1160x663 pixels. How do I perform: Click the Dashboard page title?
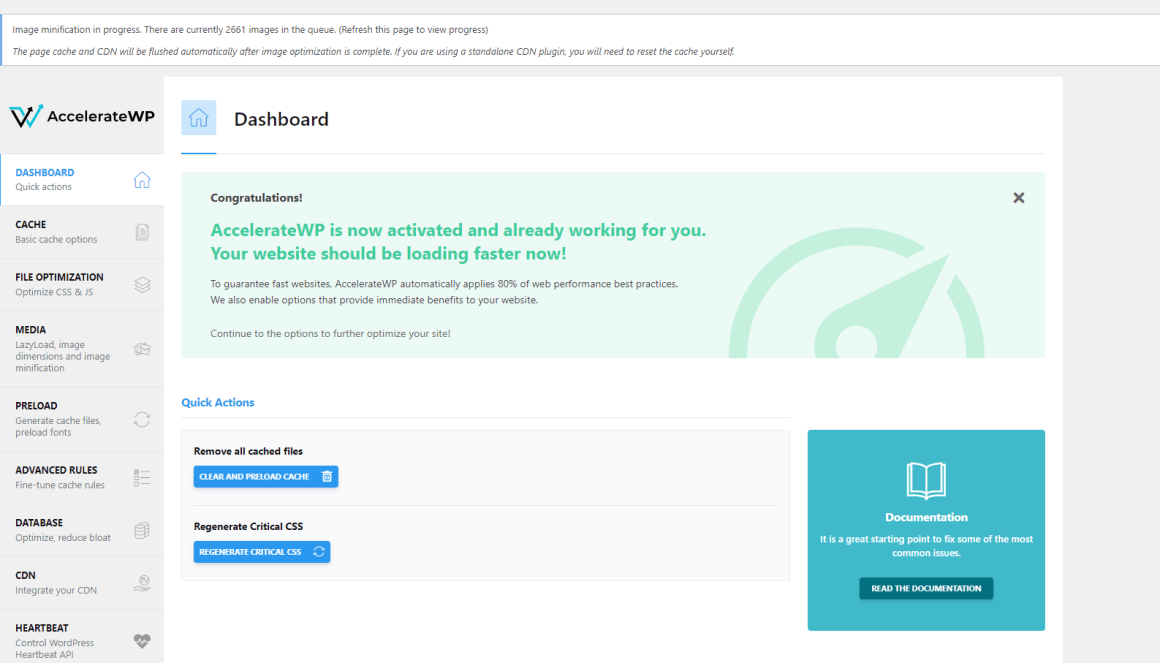[x=281, y=119]
